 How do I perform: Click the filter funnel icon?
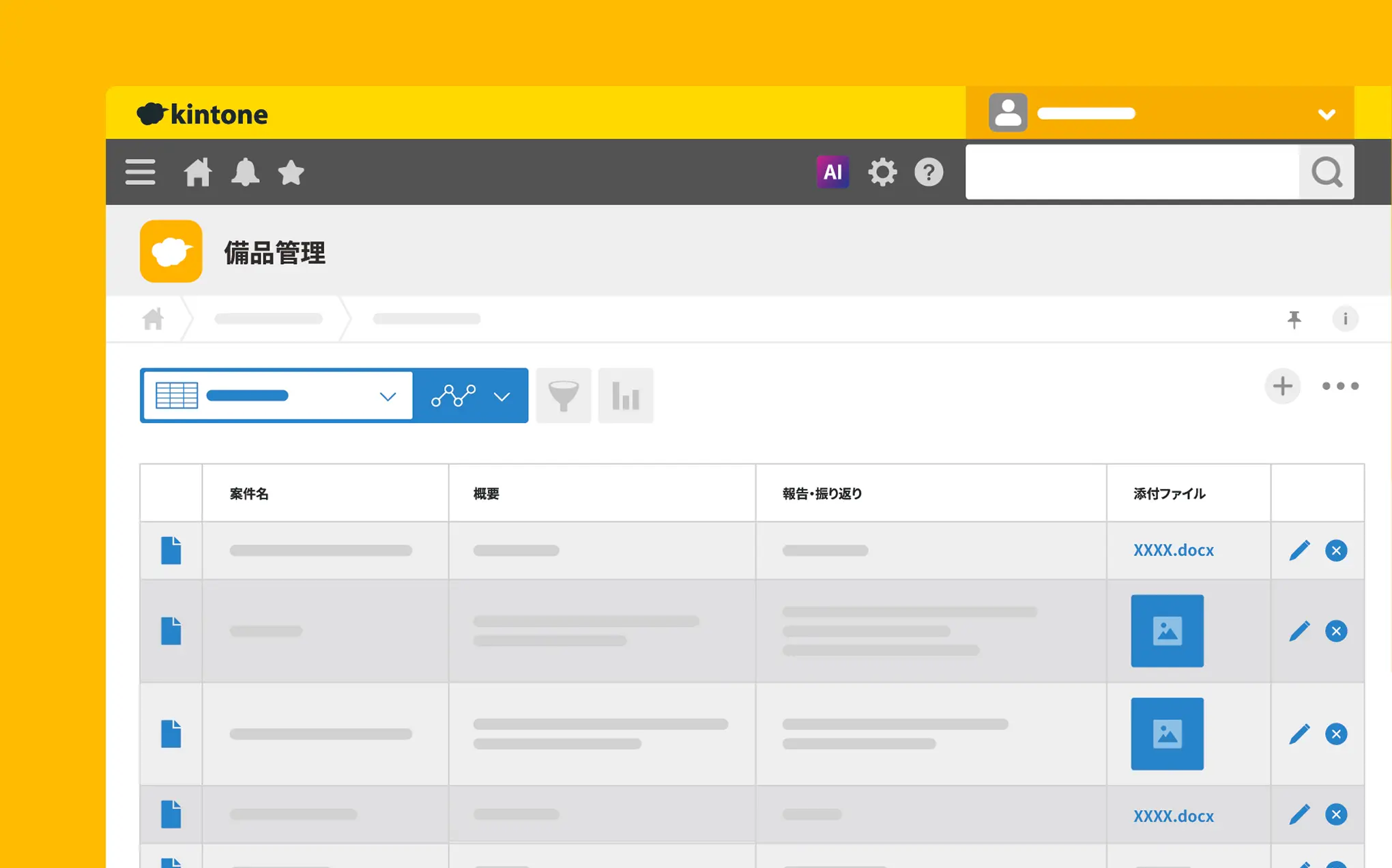point(563,396)
